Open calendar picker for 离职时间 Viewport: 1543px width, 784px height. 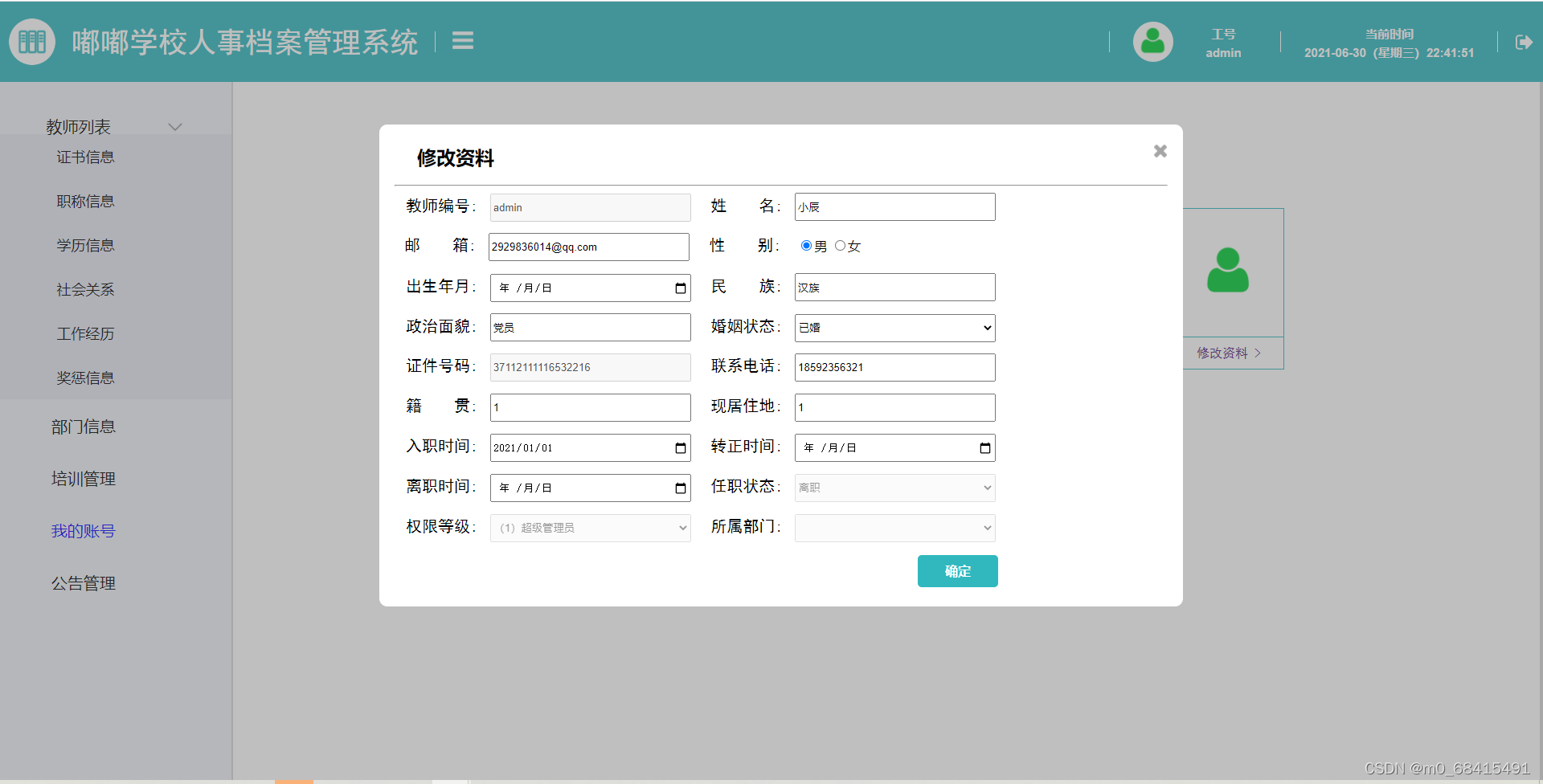[x=681, y=488]
